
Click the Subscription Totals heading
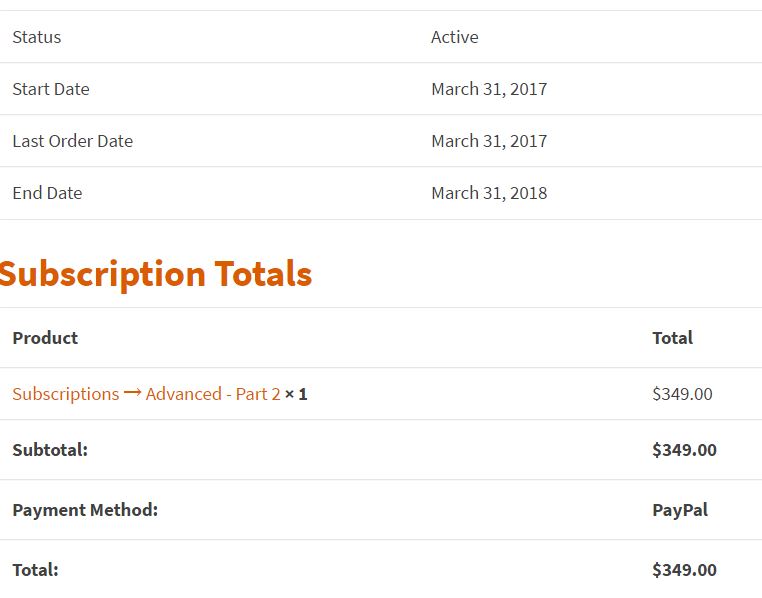click(155, 274)
